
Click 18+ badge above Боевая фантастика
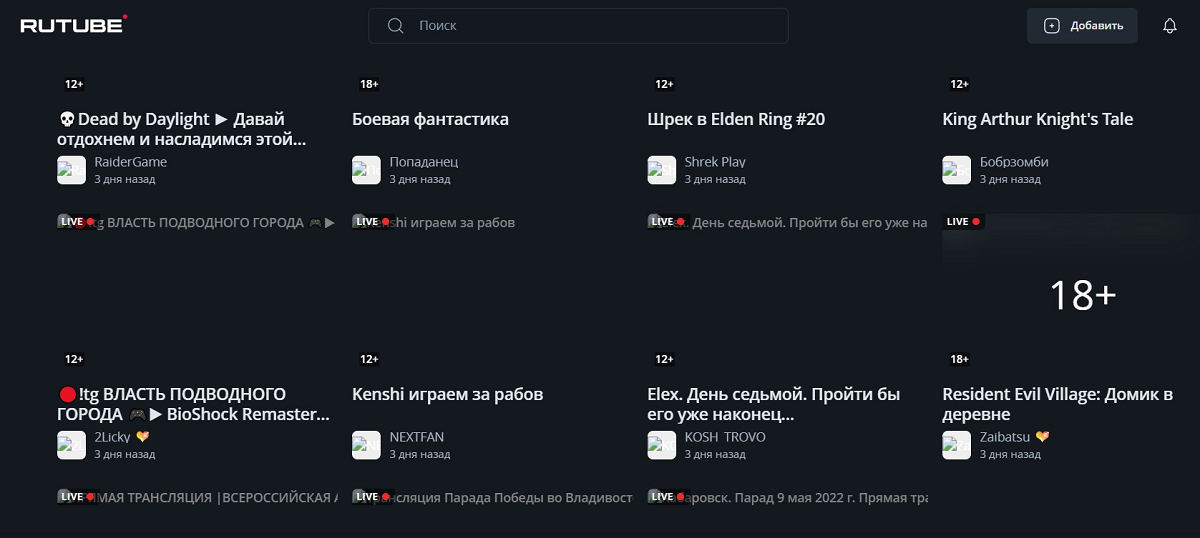(x=369, y=84)
